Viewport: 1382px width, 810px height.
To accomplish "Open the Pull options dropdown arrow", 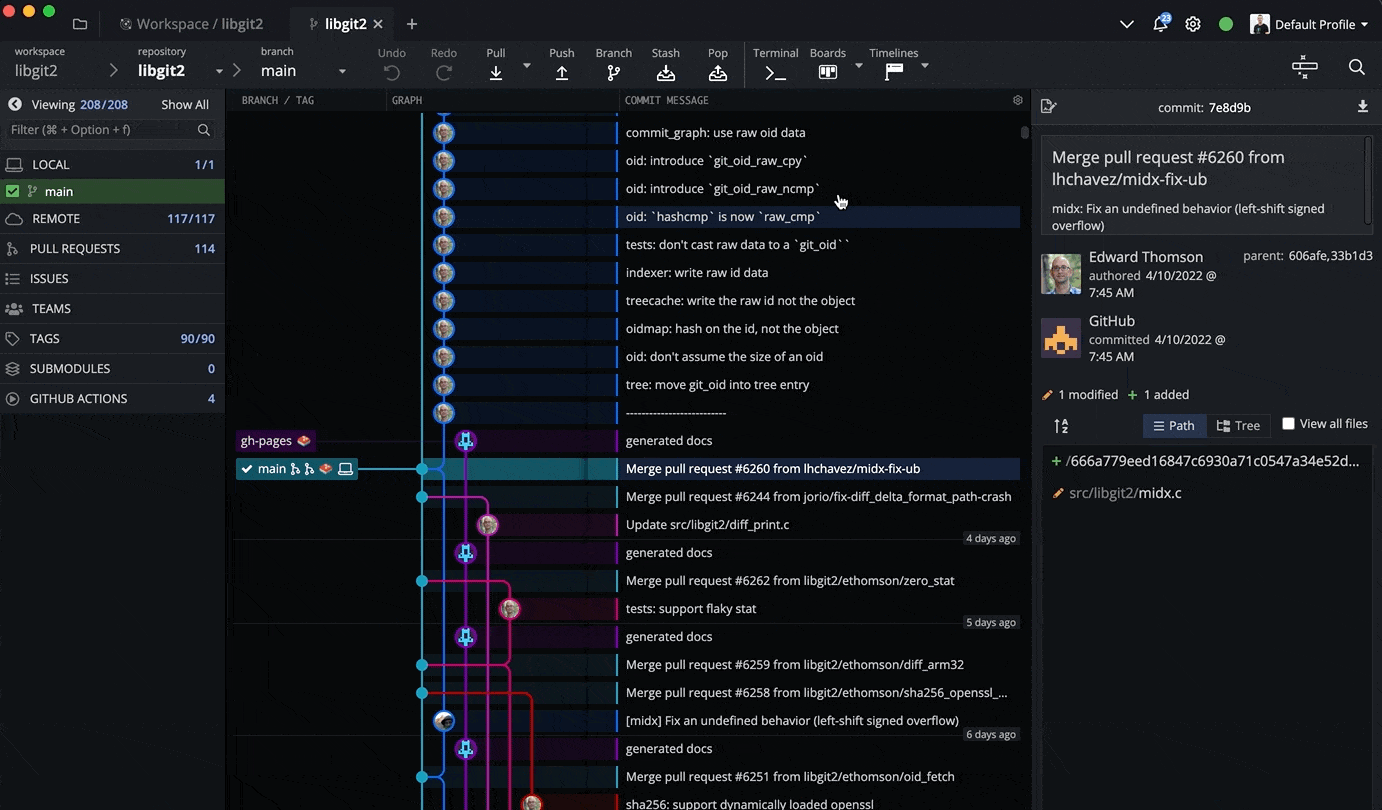I will pos(527,67).
